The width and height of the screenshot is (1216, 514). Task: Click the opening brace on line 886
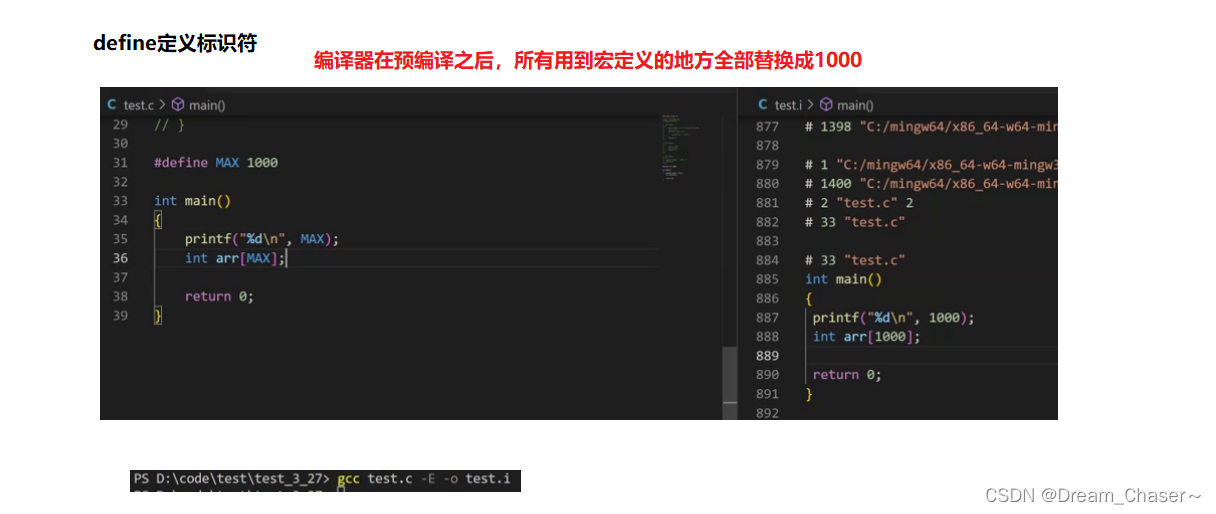coord(809,298)
